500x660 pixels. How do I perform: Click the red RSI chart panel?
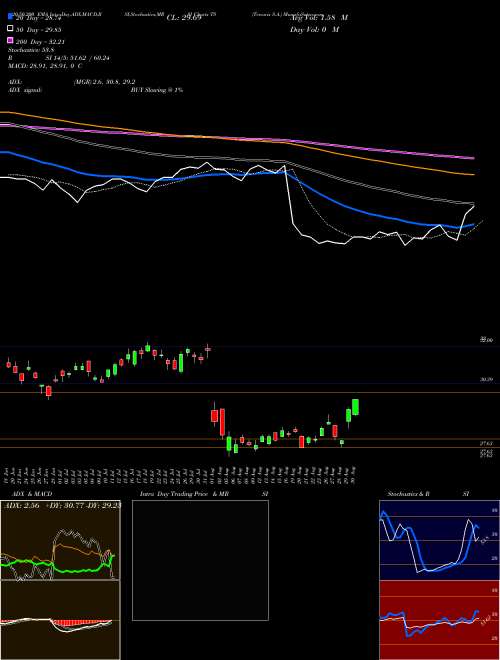pyautogui.click(x=439, y=620)
